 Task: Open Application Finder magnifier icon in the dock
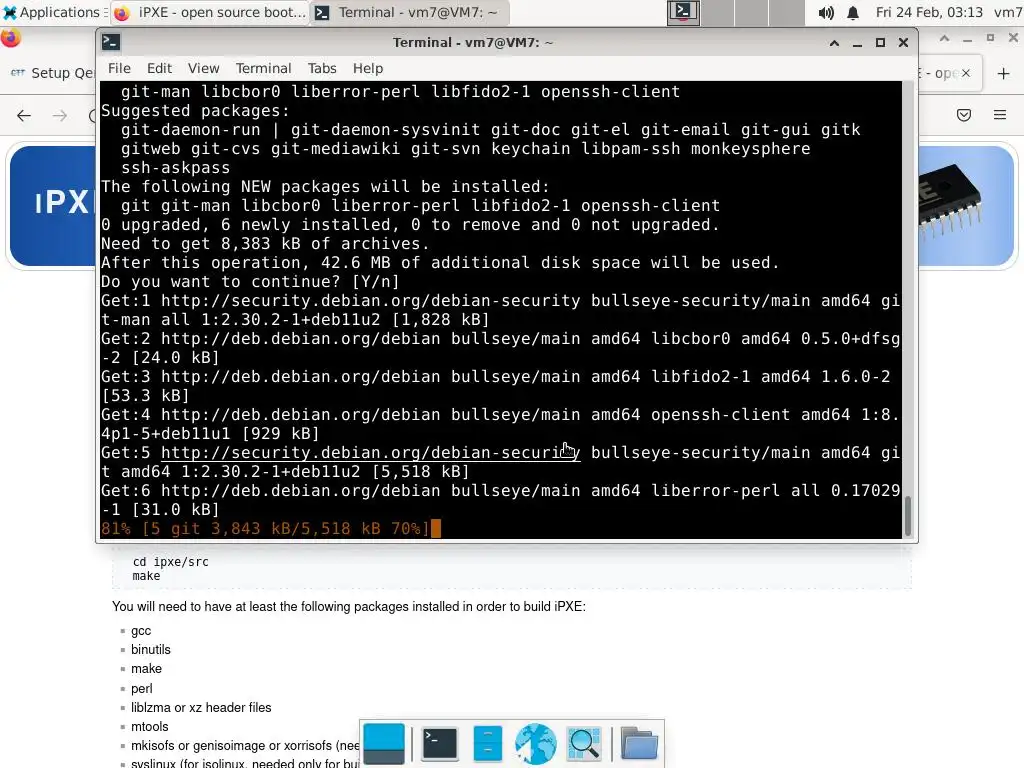[x=584, y=744]
